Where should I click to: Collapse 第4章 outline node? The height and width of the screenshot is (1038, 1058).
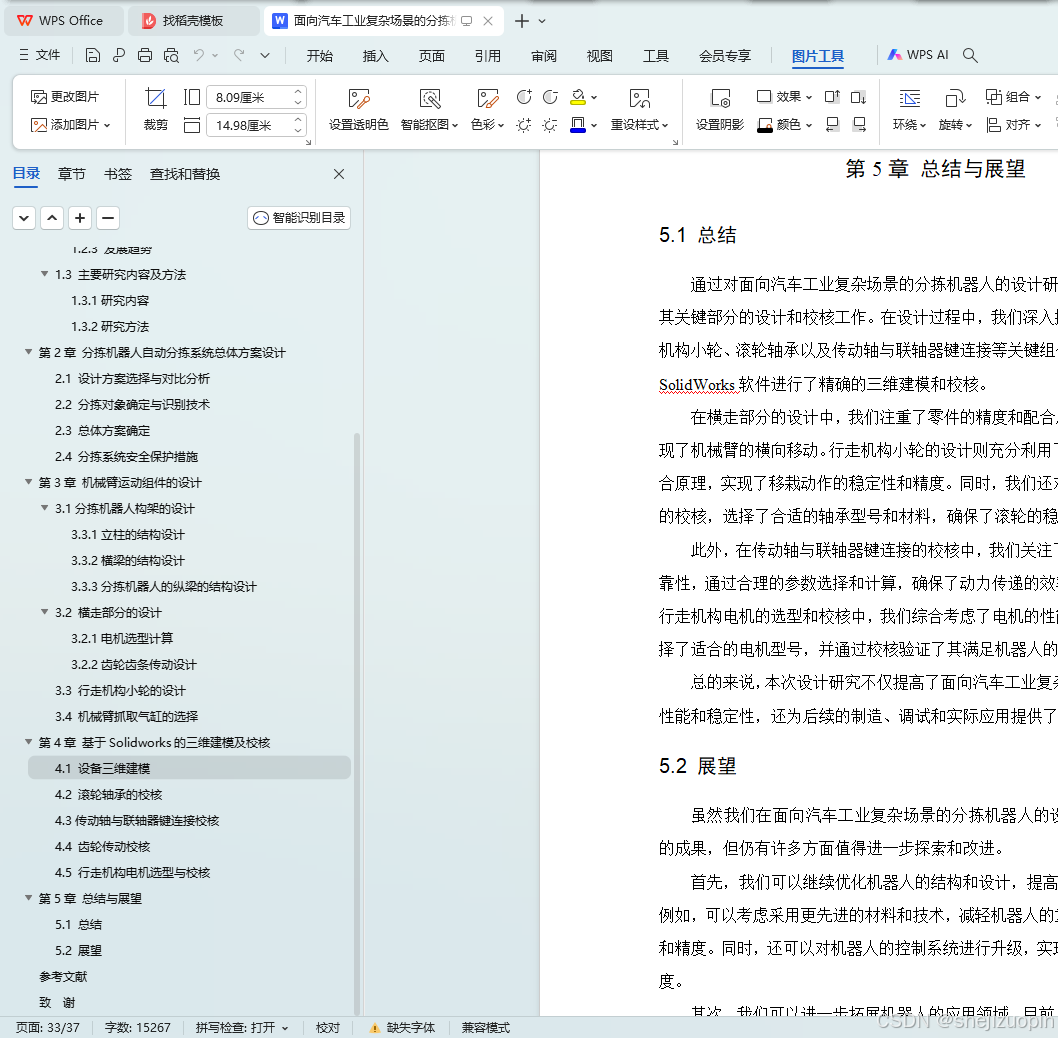(28, 742)
